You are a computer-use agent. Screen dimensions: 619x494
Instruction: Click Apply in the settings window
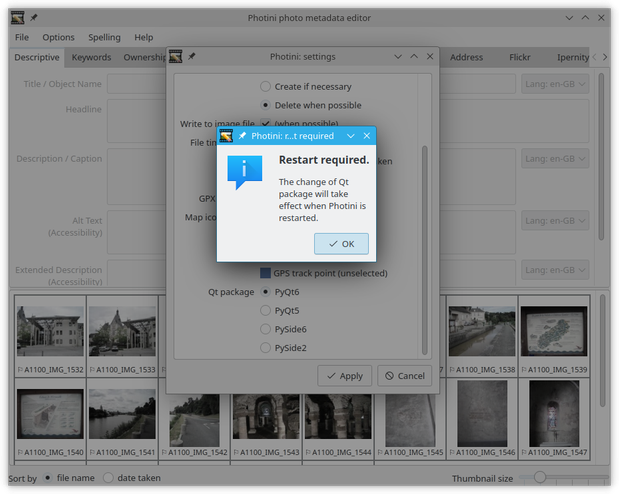[345, 376]
